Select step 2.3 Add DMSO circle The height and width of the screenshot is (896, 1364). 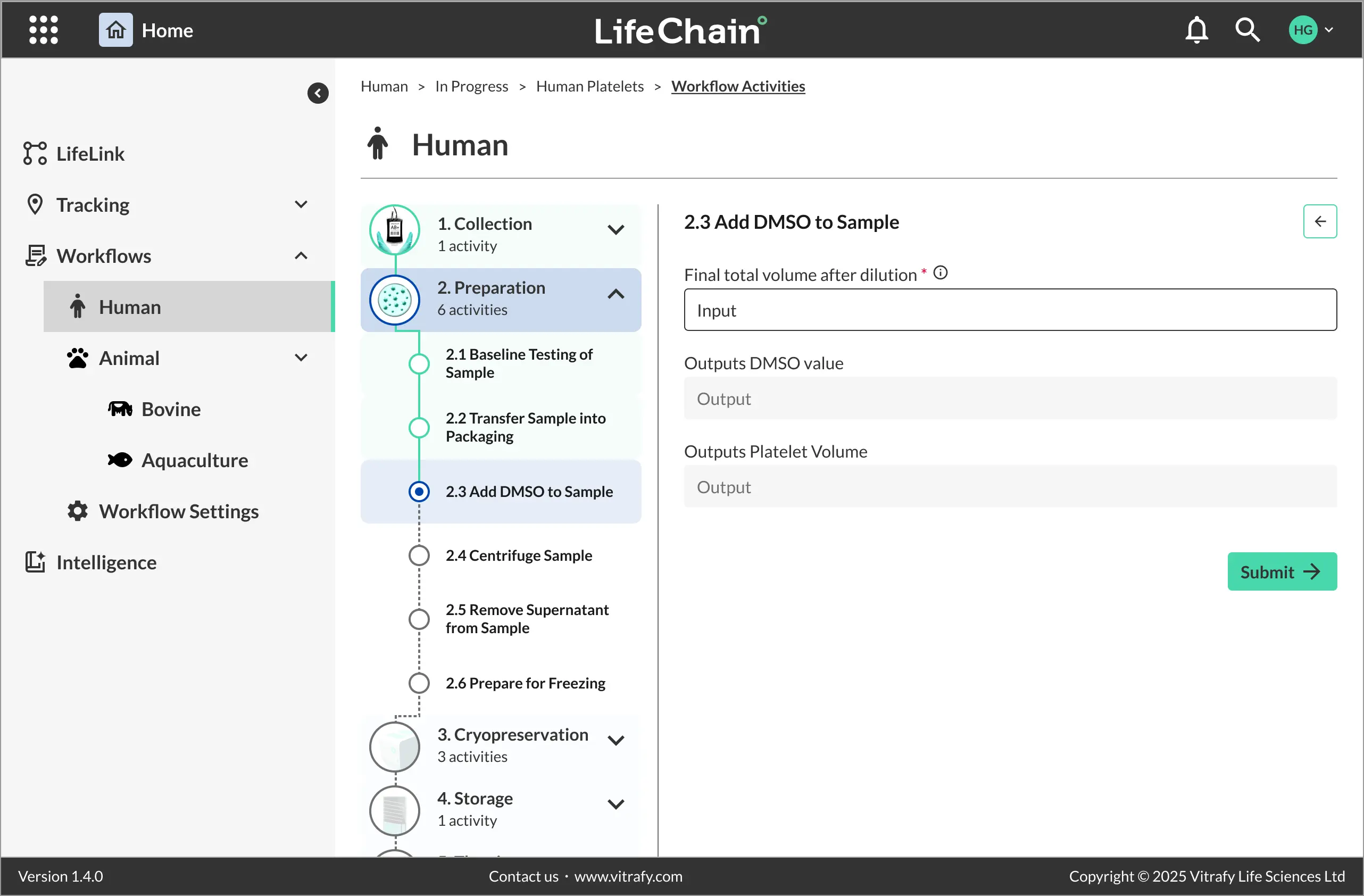pyautogui.click(x=419, y=491)
